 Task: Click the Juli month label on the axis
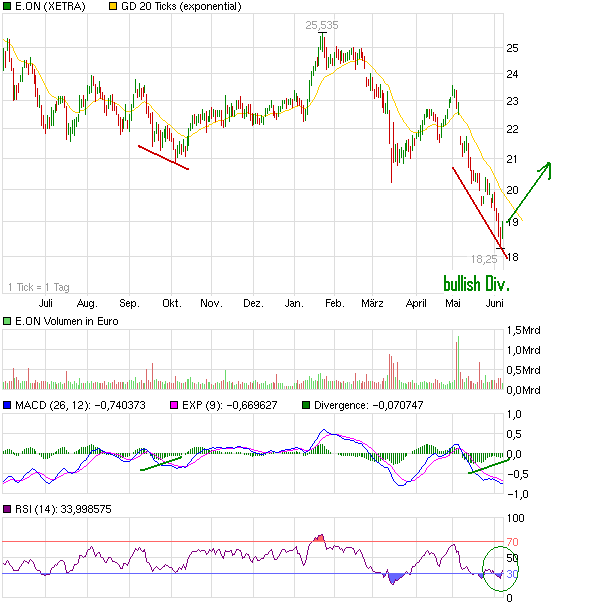point(46,303)
